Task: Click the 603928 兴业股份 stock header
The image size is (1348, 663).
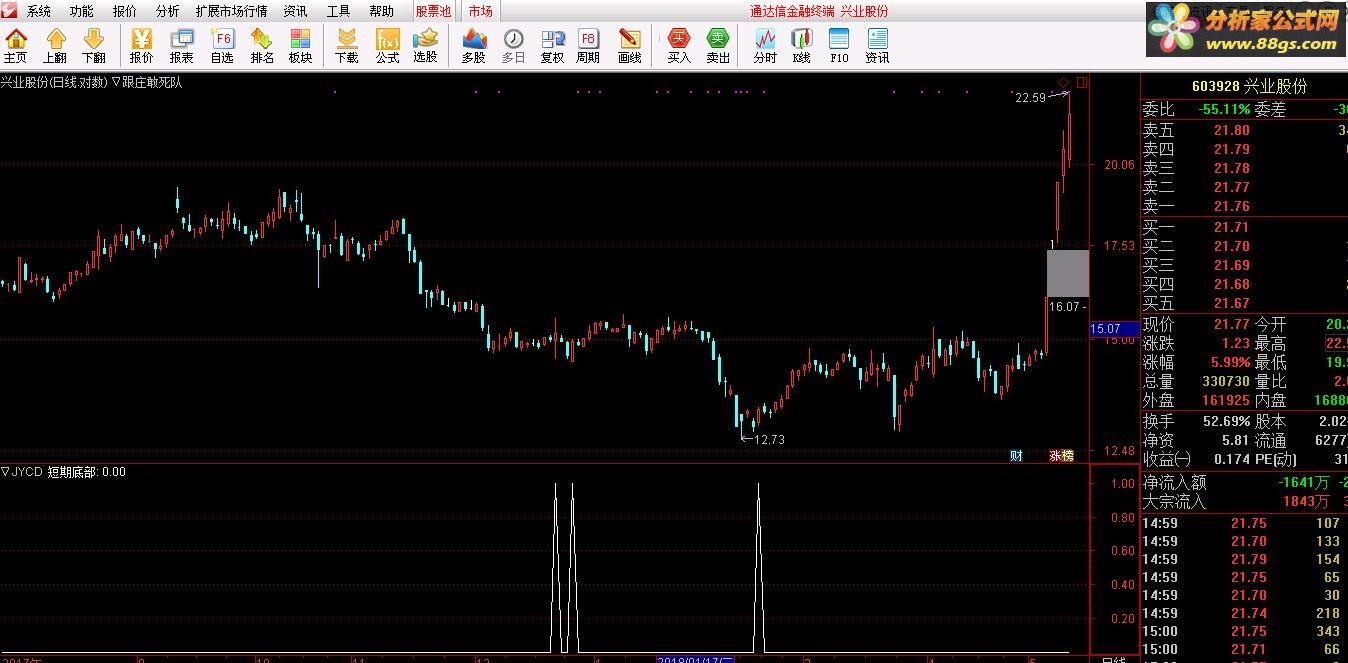Action: (x=1249, y=87)
